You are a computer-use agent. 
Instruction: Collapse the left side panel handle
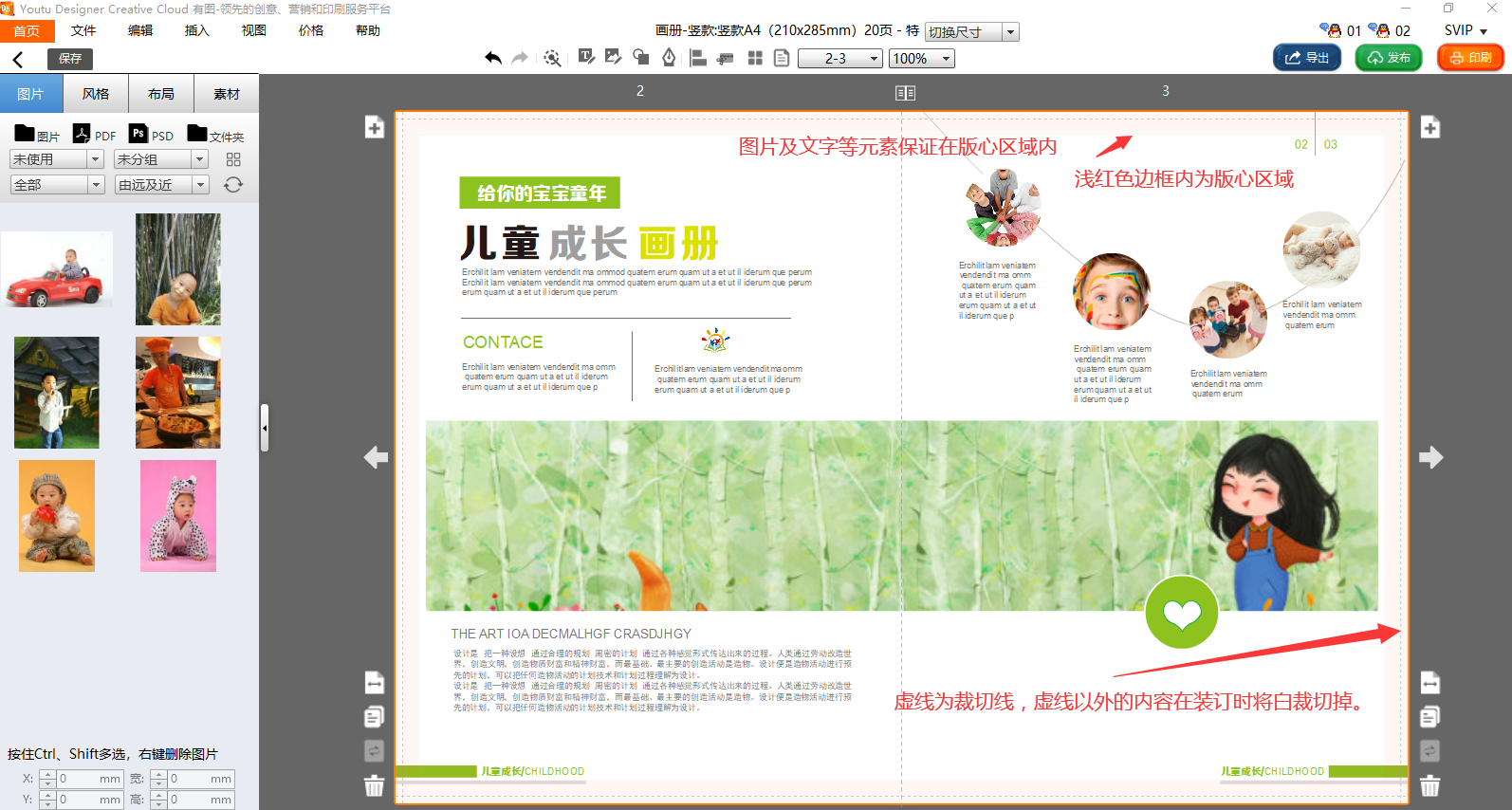pos(265,428)
